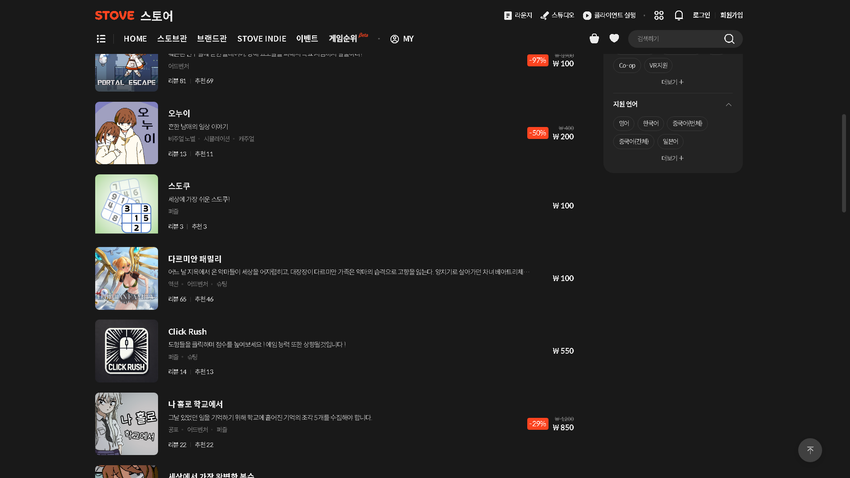Open the 다르미안 패밀리 thumbnail
Viewport: 850px width, 478px height.
tap(126, 279)
